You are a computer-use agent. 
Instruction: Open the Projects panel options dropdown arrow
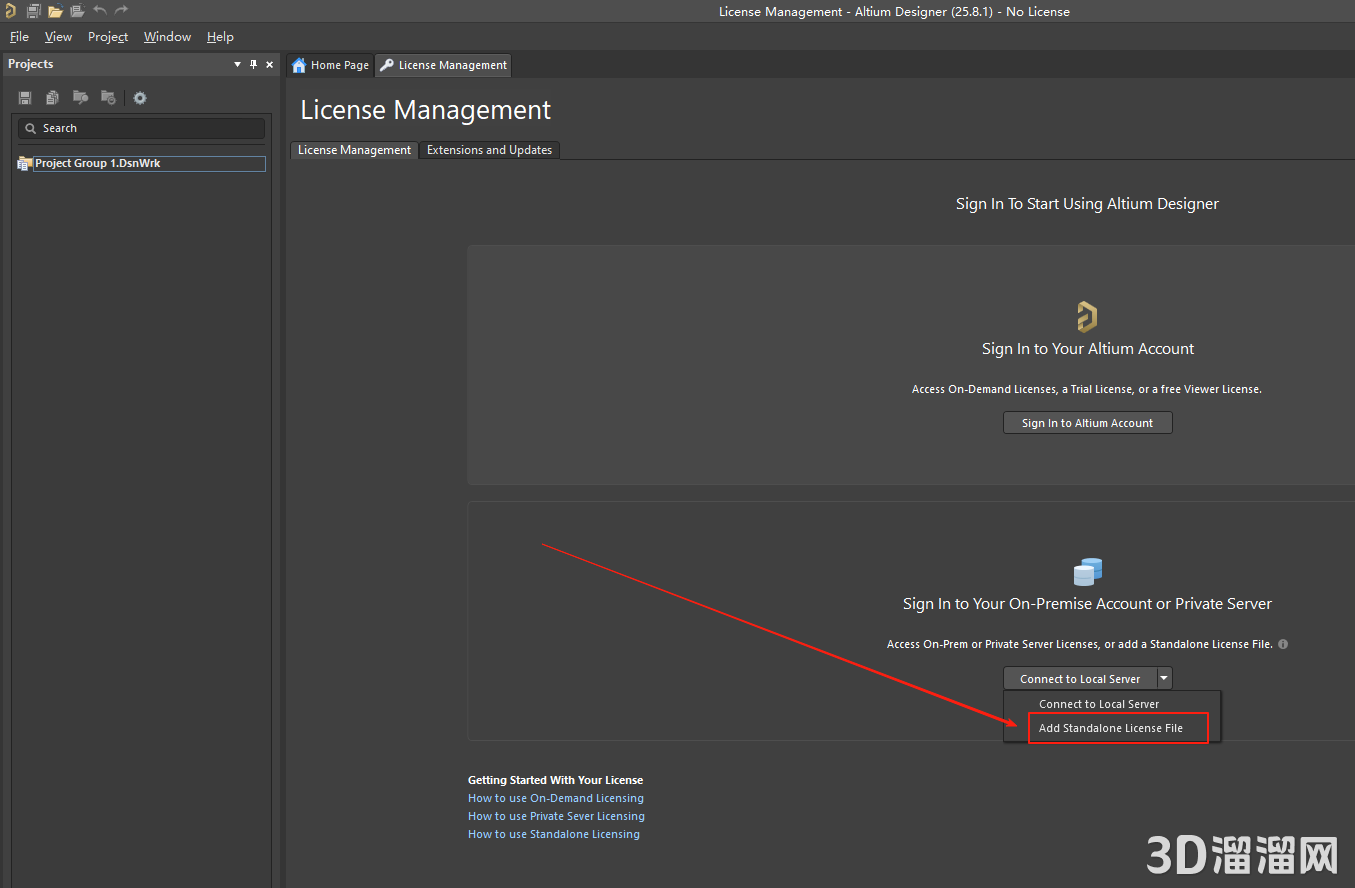click(x=237, y=64)
